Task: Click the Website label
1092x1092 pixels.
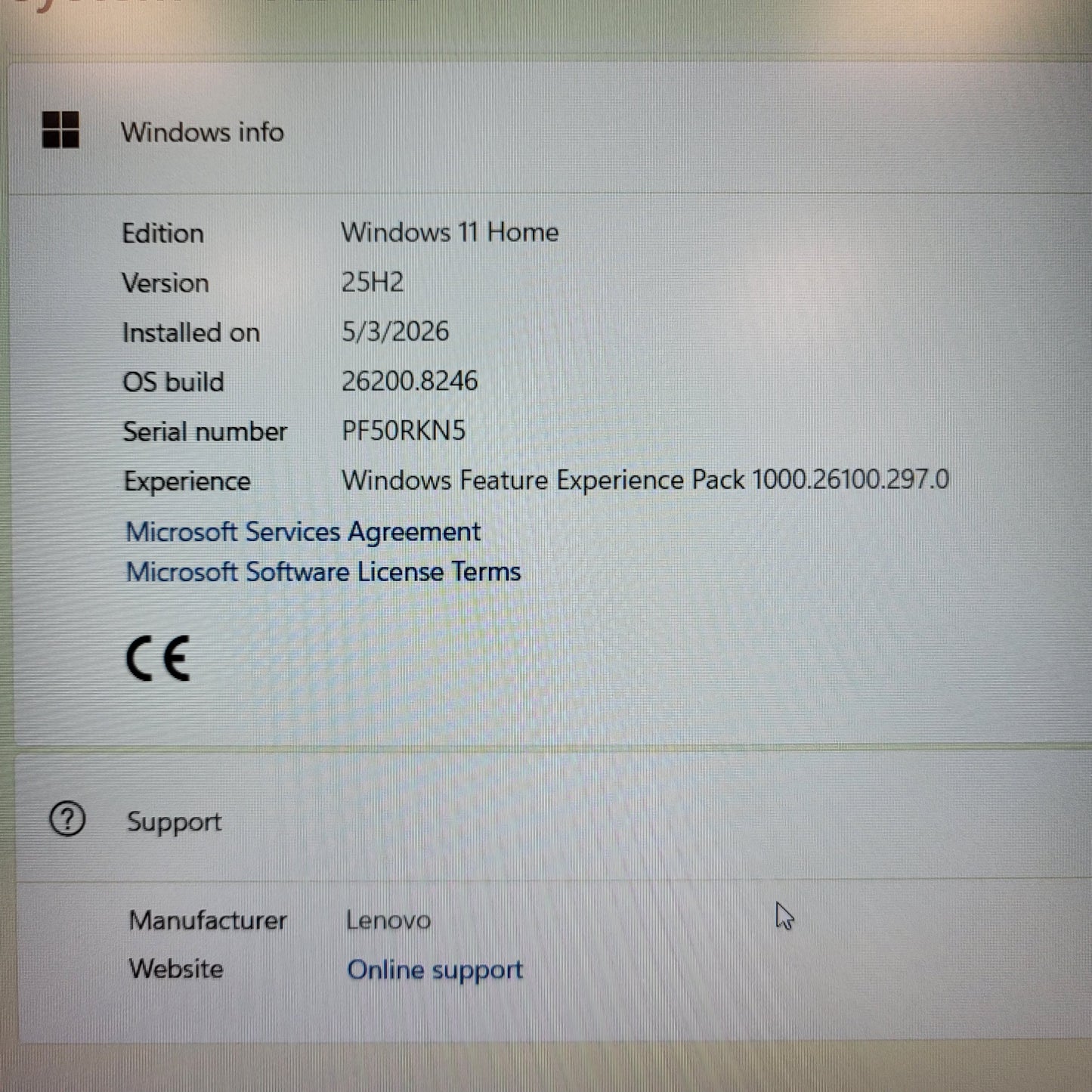Action: 176,969
